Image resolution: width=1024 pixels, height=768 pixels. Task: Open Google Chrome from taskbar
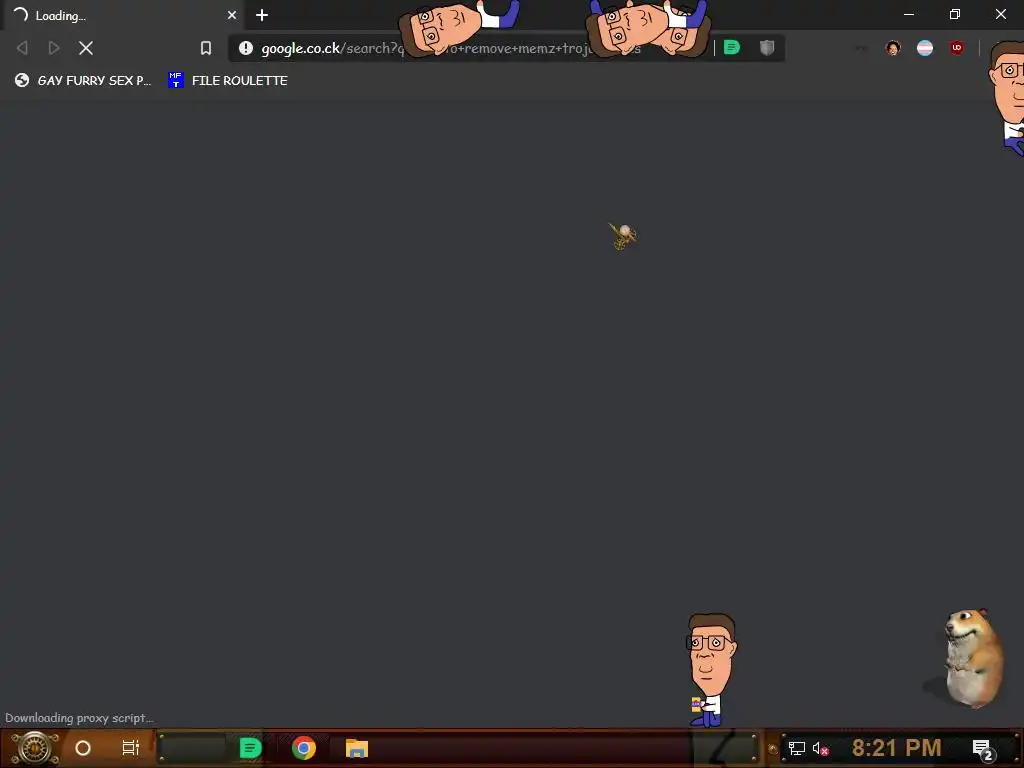(x=304, y=748)
